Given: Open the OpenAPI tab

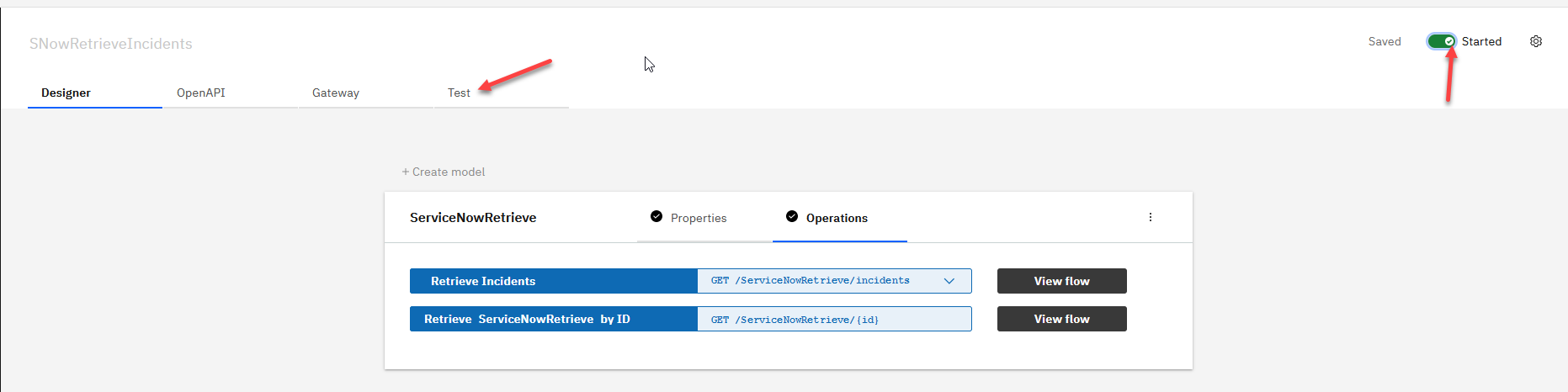Looking at the screenshot, I should tap(201, 93).
